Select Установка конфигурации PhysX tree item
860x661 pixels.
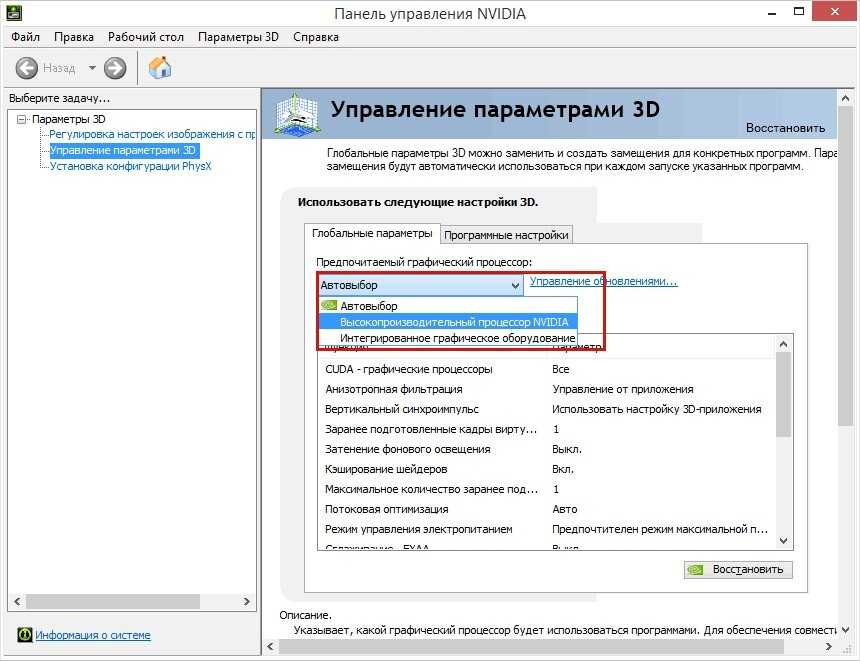pos(131,166)
